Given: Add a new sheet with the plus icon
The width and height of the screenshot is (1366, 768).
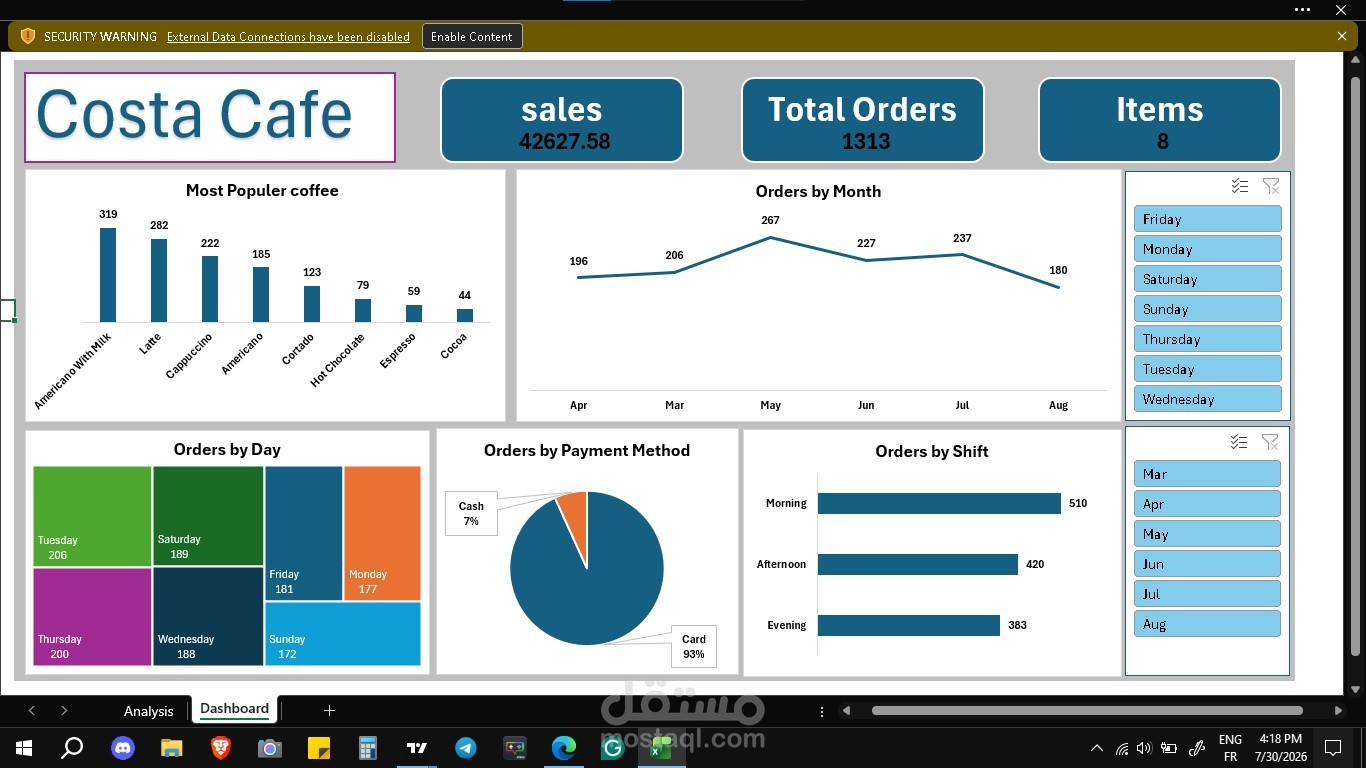Looking at the screenshot, I should click(x=329, y=710).
